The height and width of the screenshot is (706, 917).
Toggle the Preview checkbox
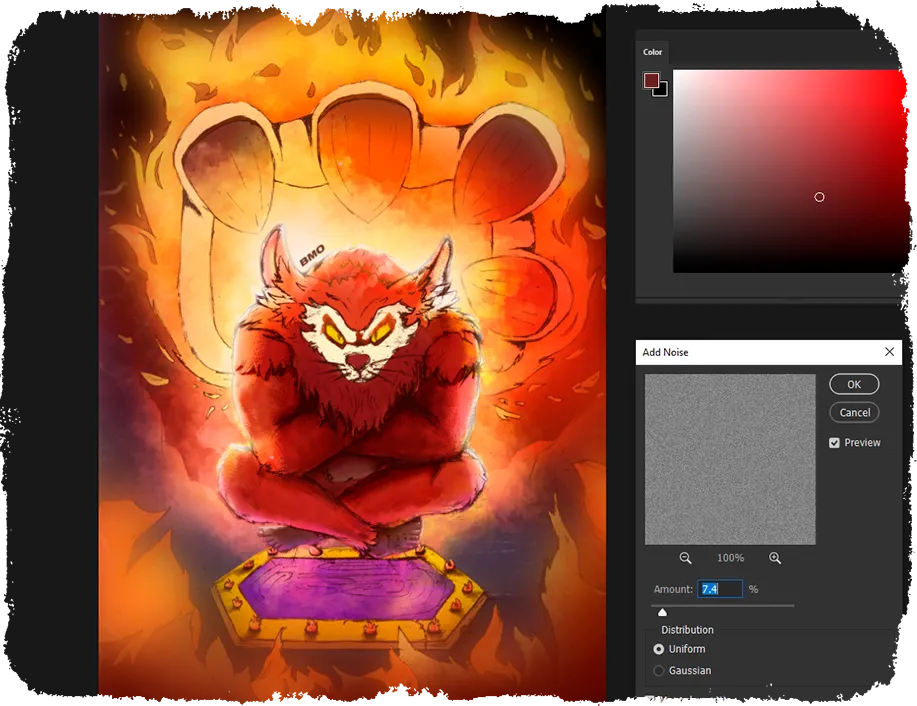pos(835,443)
